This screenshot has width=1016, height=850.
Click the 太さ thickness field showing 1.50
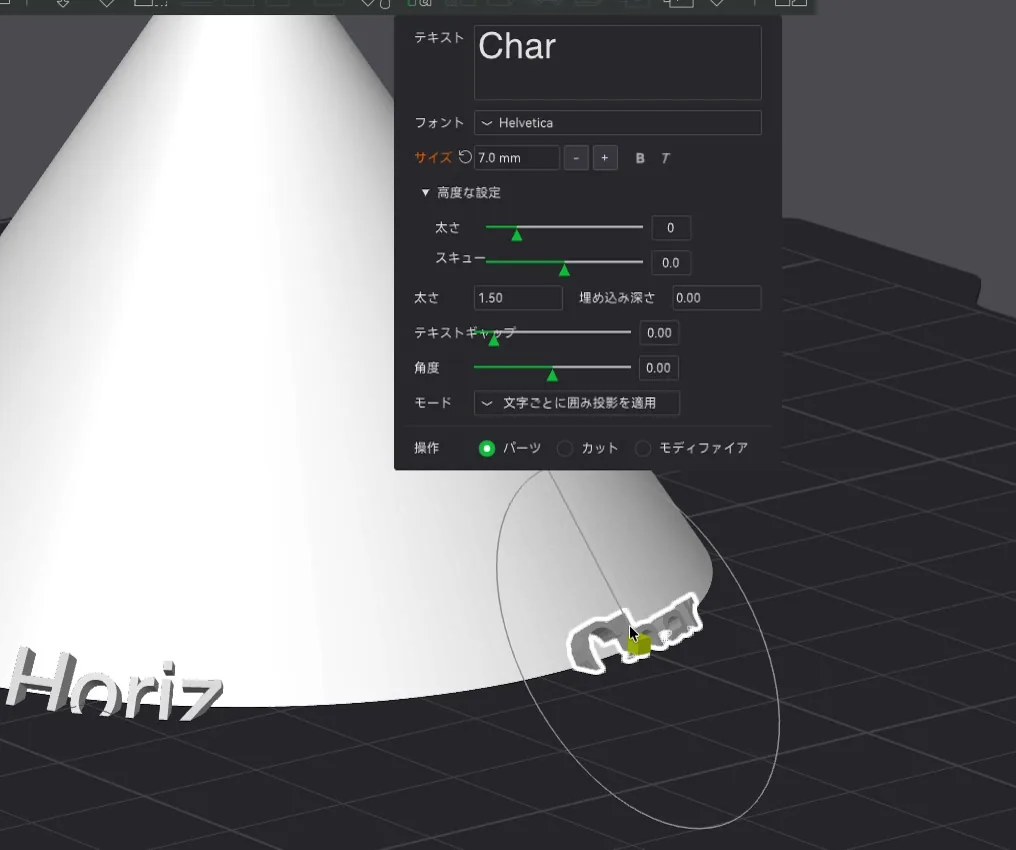(518, 298)
